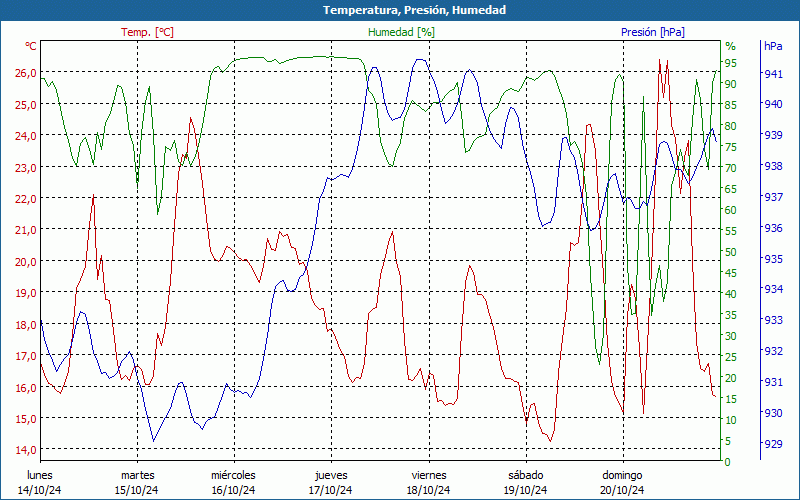Screen dimensions: 800x500
Task: Click the 940 hPa pressure axis value
Action: 773,104
